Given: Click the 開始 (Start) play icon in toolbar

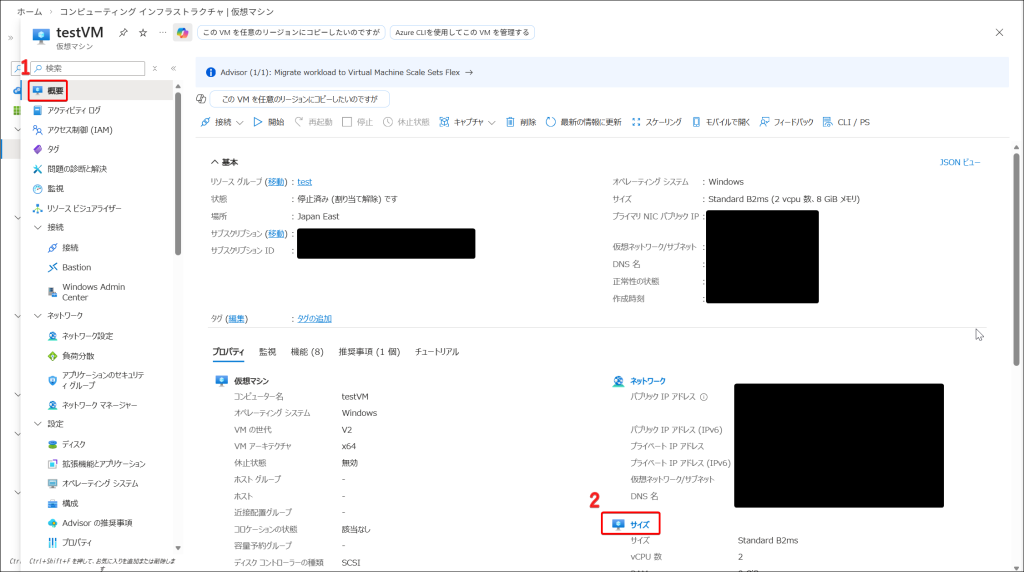Looking at the screenshot, I should 258,122.
